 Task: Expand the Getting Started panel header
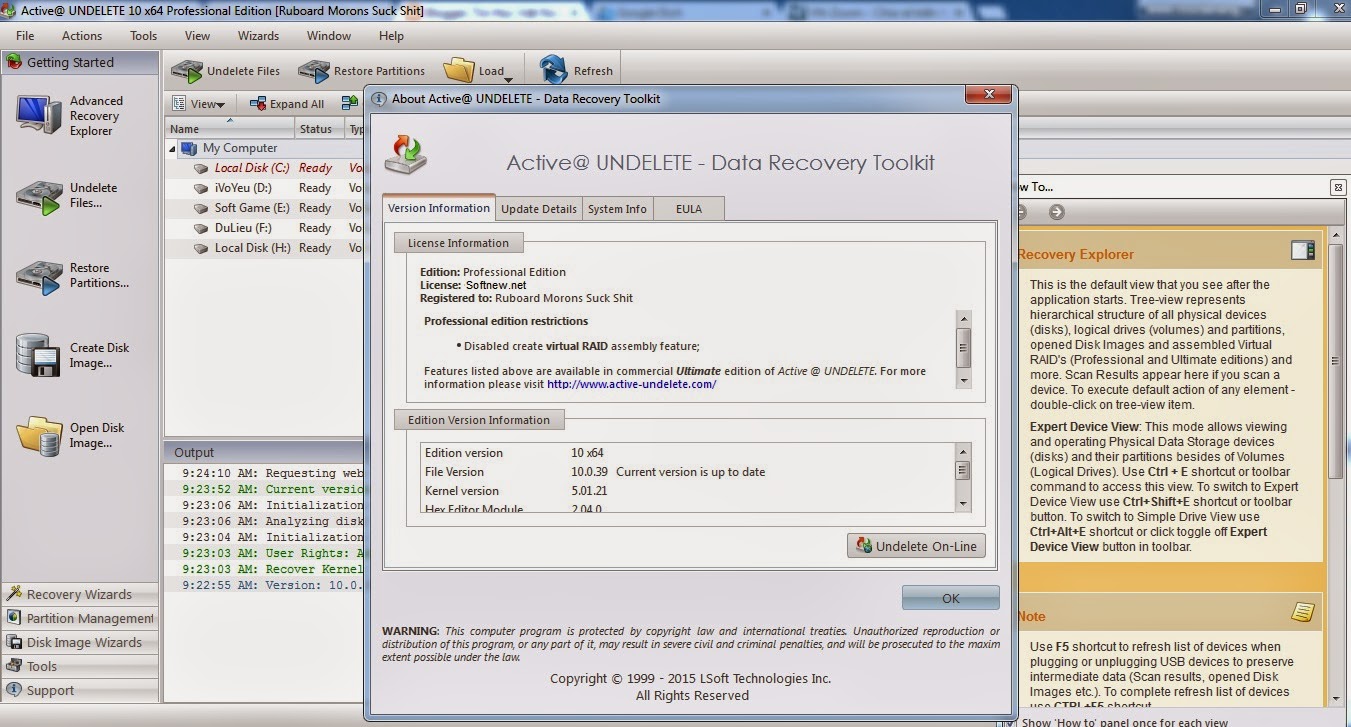point(80,62)
